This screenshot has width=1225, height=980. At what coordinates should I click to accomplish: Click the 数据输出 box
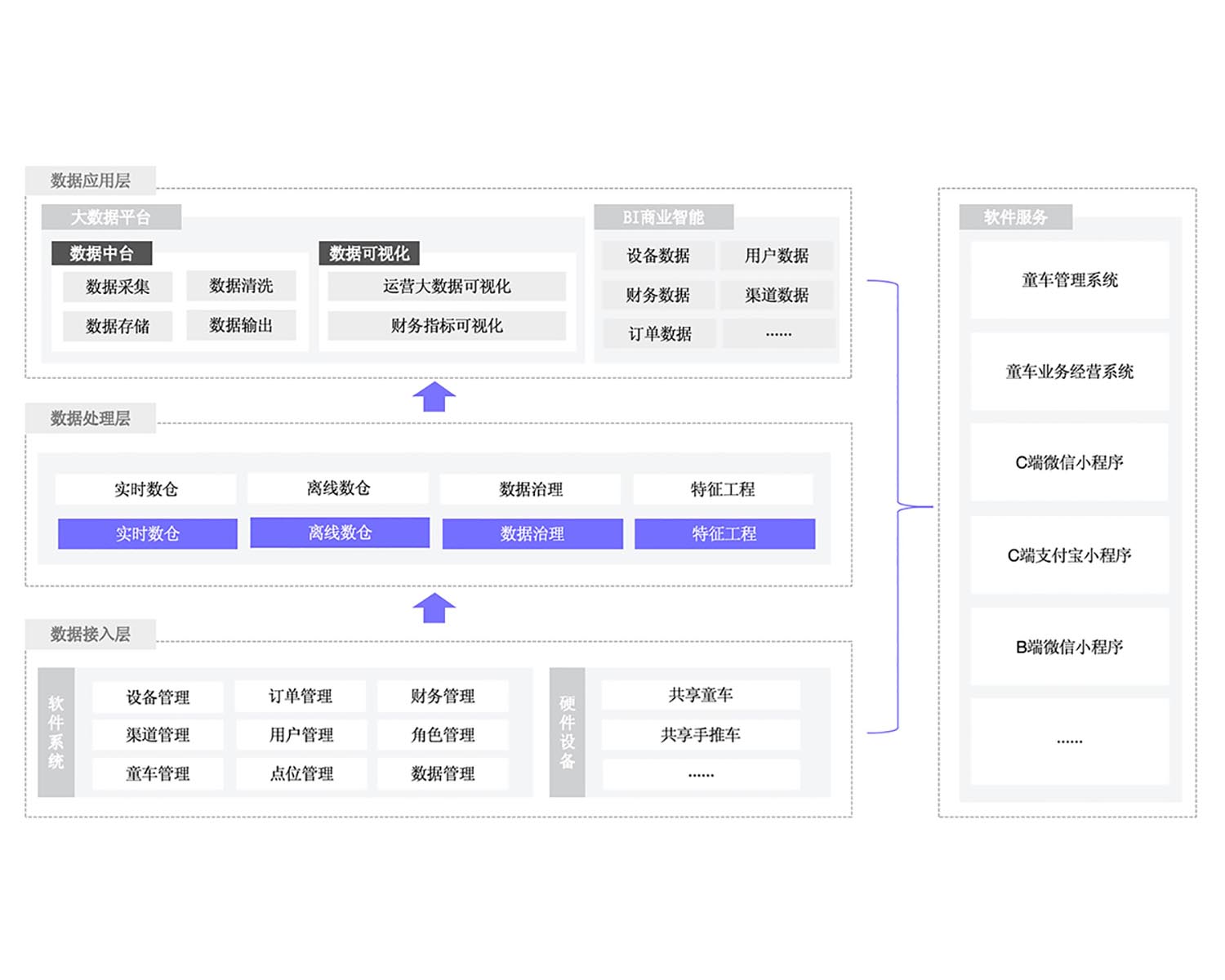pyautogui.click(x=241, y=325)
